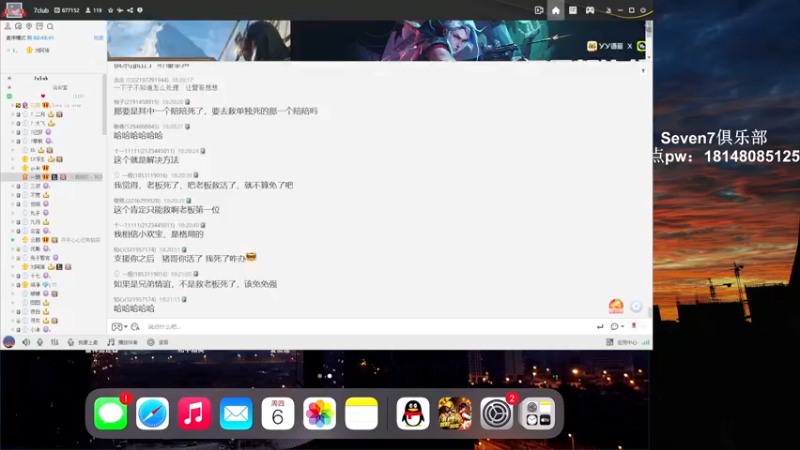Open Music app in the dock

194,413
